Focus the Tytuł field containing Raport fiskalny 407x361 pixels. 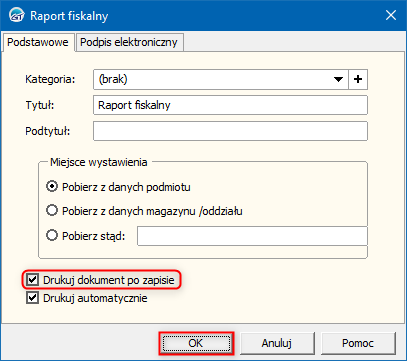coord(230,105)
